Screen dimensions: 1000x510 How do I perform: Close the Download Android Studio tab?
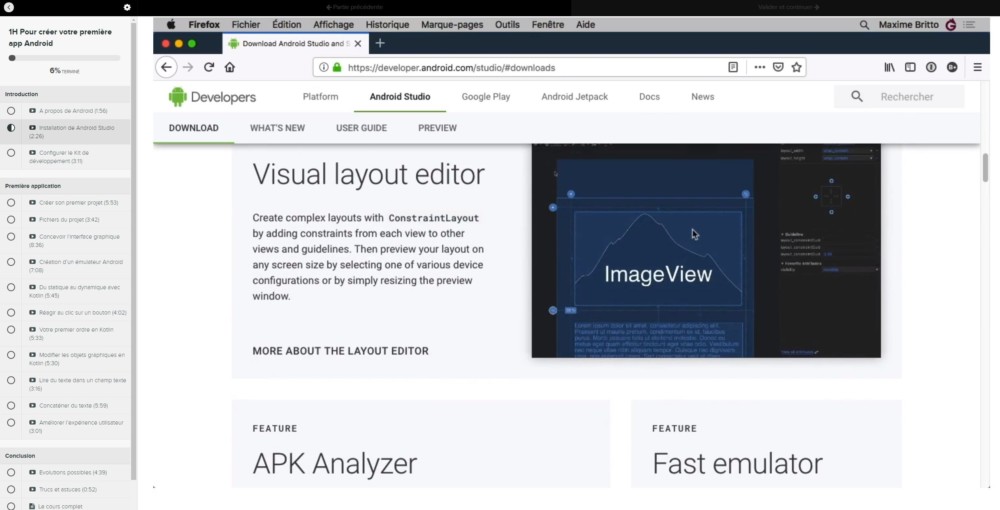[x=358, y=43]
